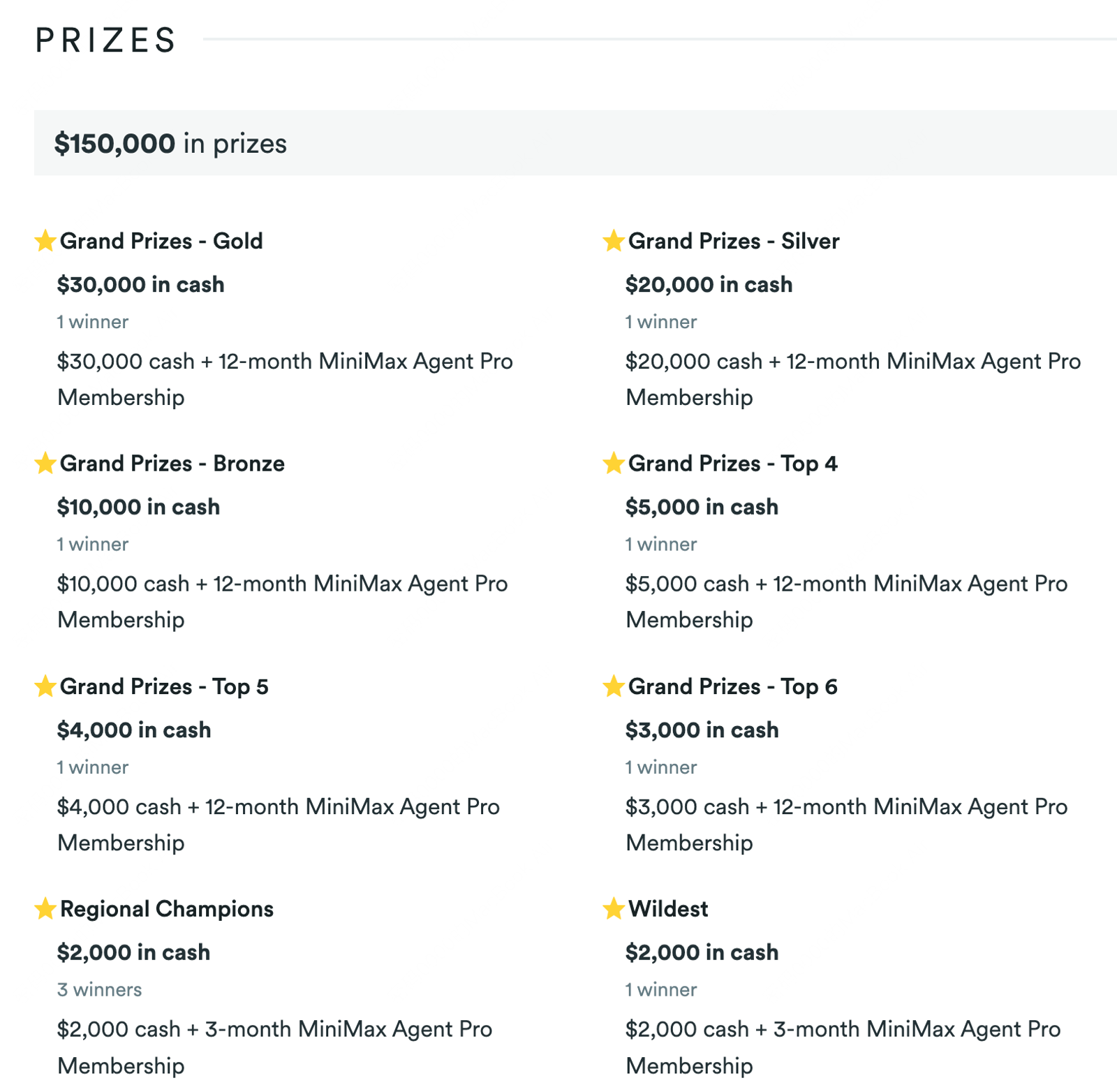Click the $20,000 in cash Silver amount
This screenshot has width=1117, height=1092.
pyautogui.click(x=709, y=284)
